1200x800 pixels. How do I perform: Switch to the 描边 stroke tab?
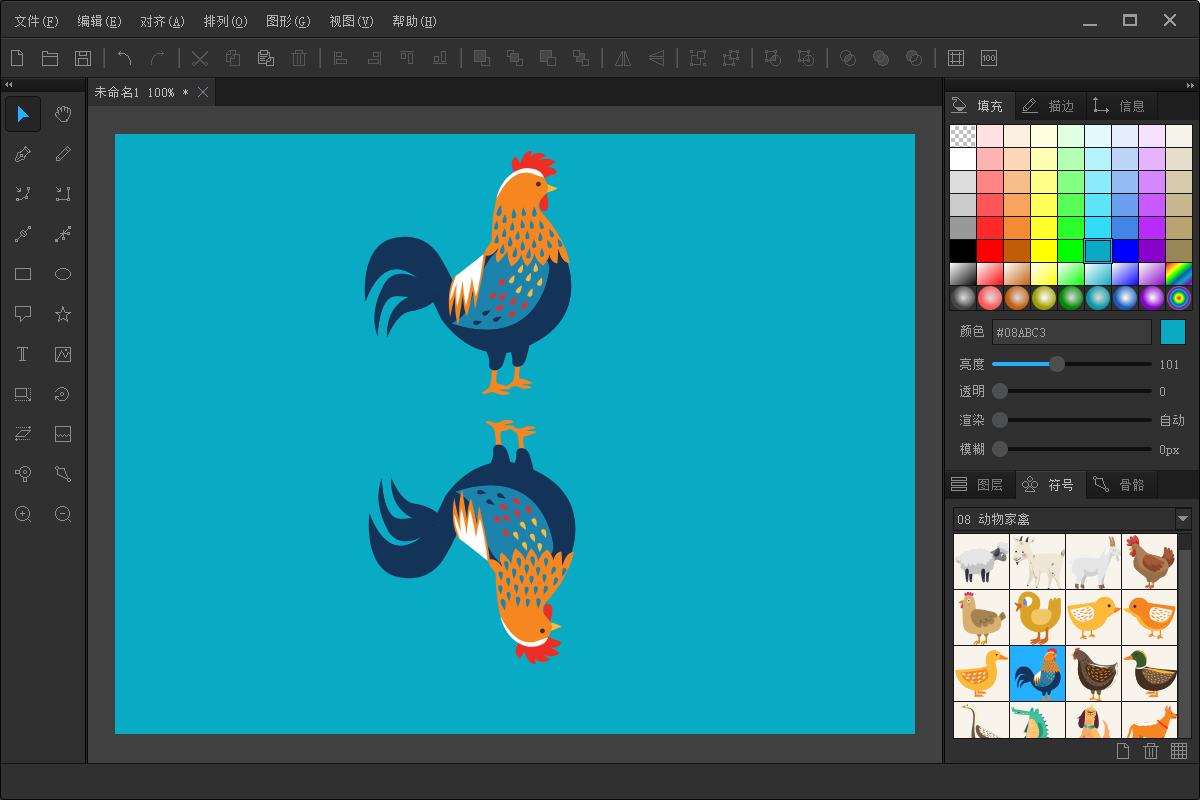click(x=1050, y=106)
